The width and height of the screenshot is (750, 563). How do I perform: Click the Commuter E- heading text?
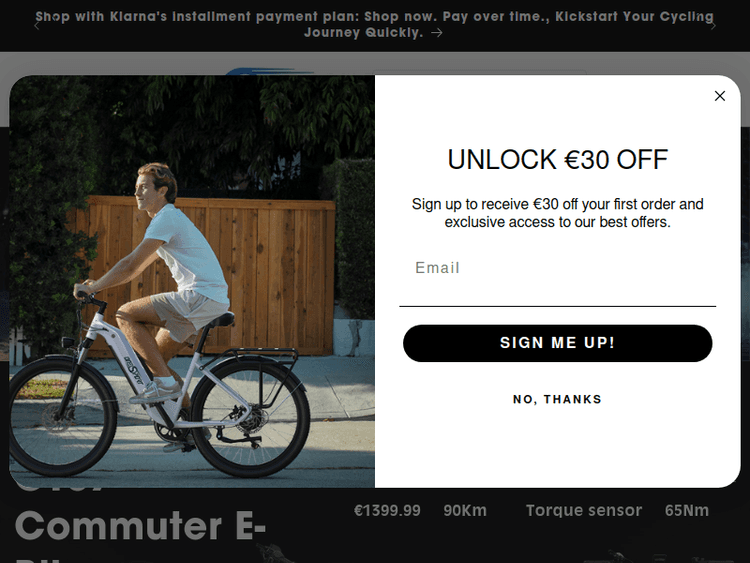tap(140, 525)
